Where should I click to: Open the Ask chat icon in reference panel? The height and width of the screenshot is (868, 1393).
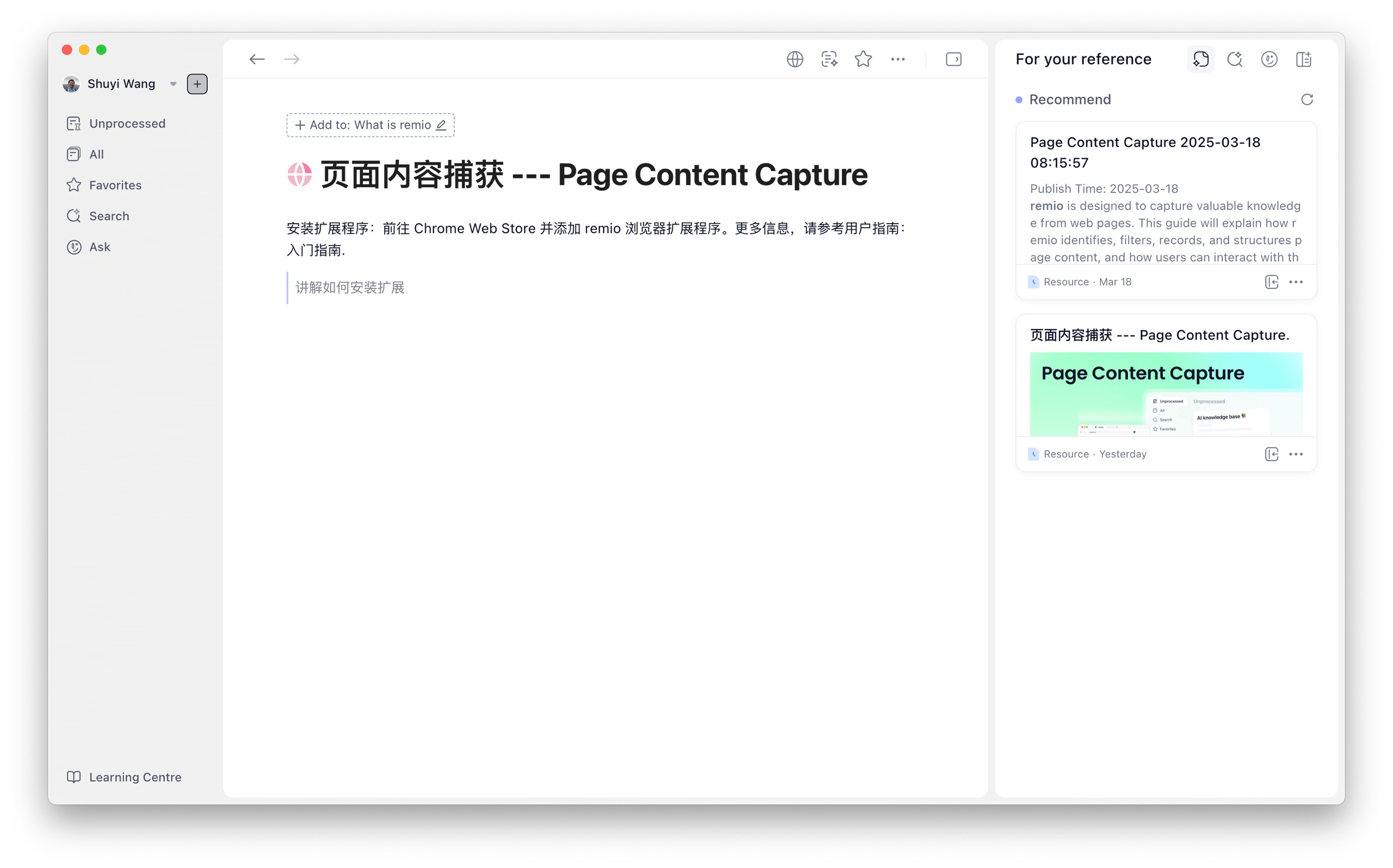tap(1269, 59)
